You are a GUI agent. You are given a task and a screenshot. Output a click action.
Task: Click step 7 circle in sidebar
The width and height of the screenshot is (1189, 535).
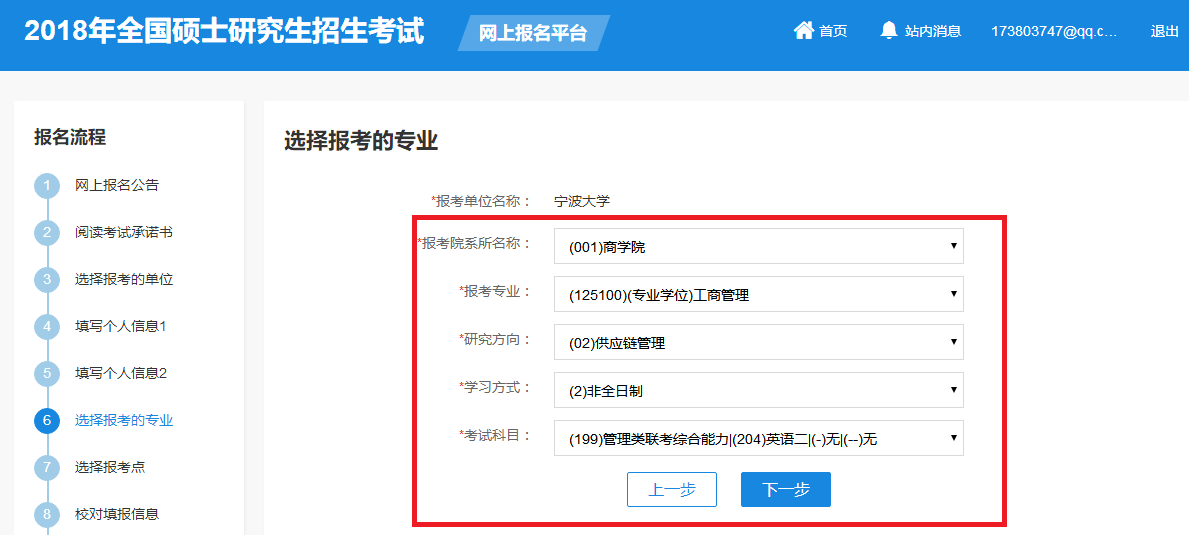tap(47, 468)
